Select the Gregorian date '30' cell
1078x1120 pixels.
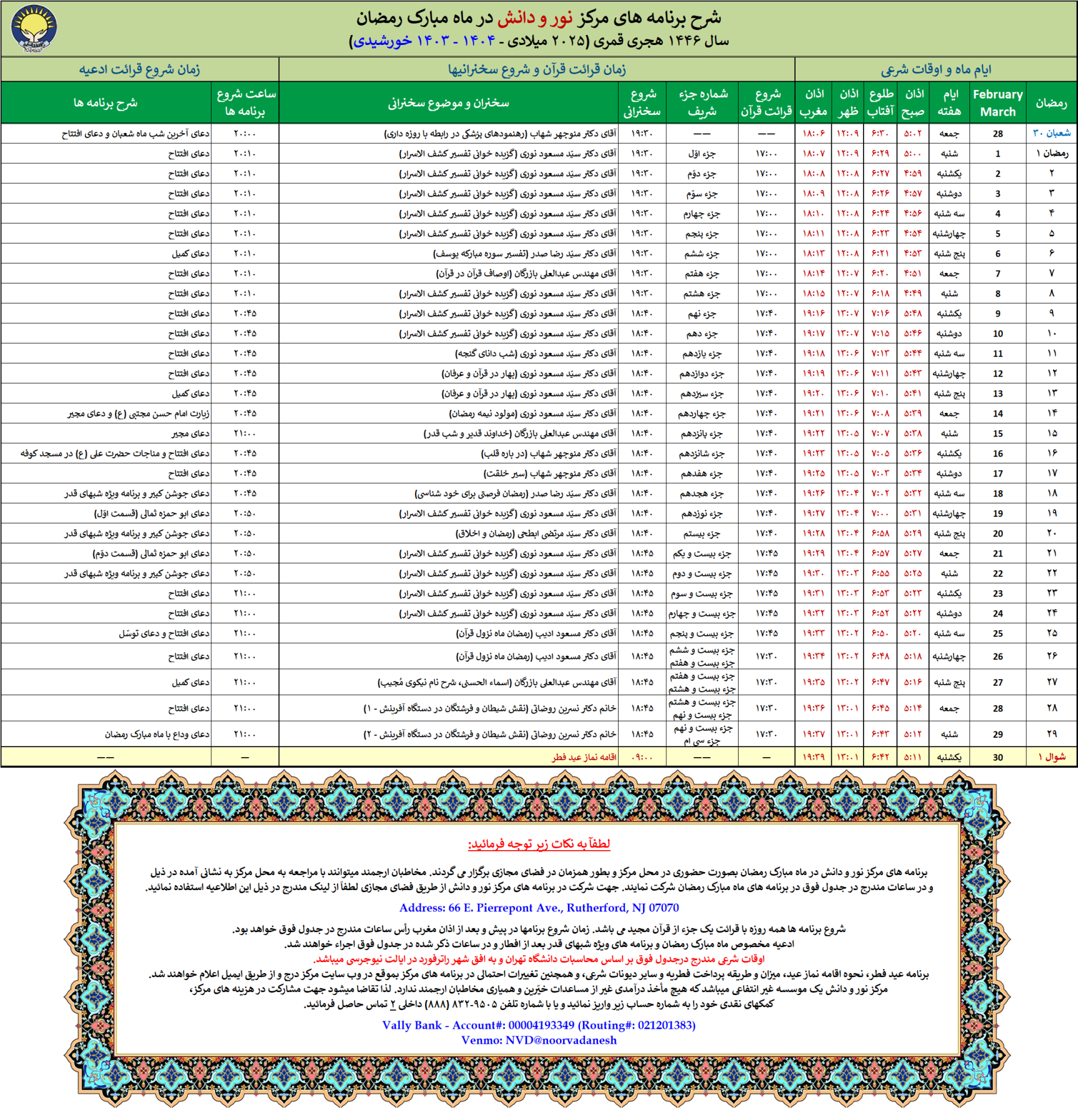coord(997,757)
